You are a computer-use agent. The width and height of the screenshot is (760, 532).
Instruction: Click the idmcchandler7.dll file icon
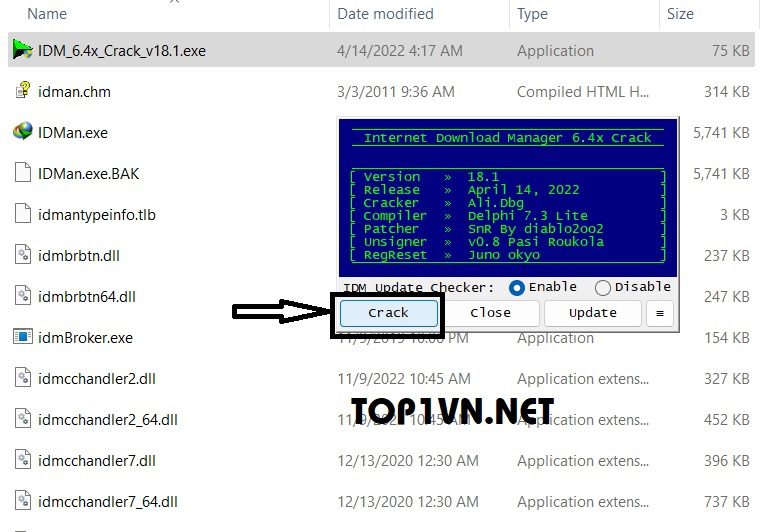coord(23,460)
